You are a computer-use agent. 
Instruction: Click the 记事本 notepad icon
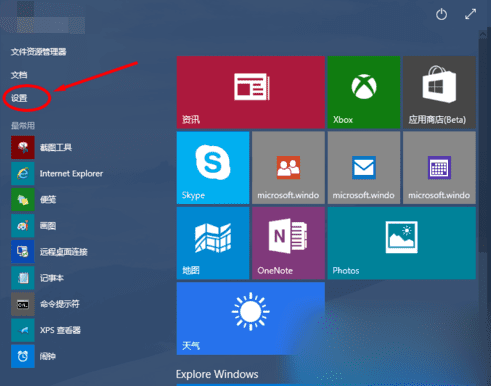click(x=23, y=278)
